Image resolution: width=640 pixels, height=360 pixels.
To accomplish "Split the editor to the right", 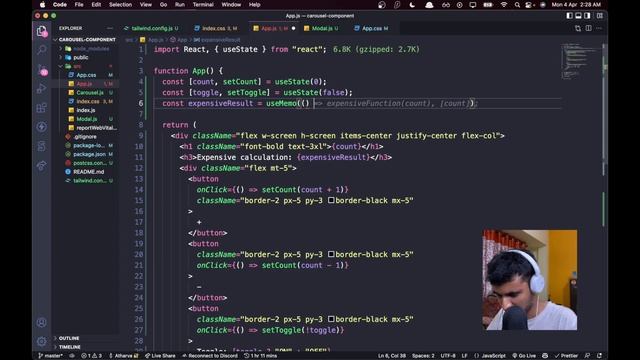I will 589,28.
